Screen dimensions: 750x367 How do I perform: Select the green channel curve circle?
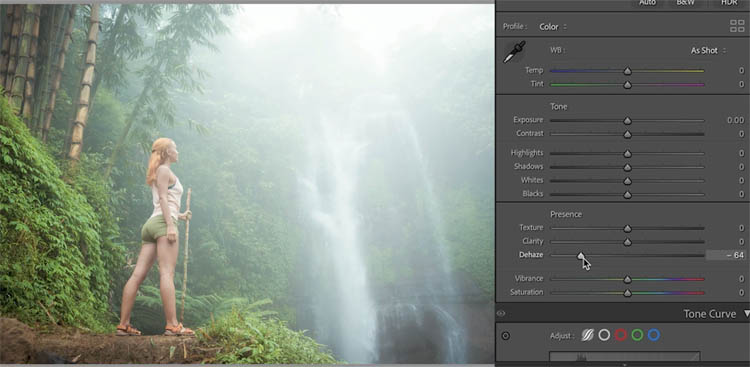[637, 335]
